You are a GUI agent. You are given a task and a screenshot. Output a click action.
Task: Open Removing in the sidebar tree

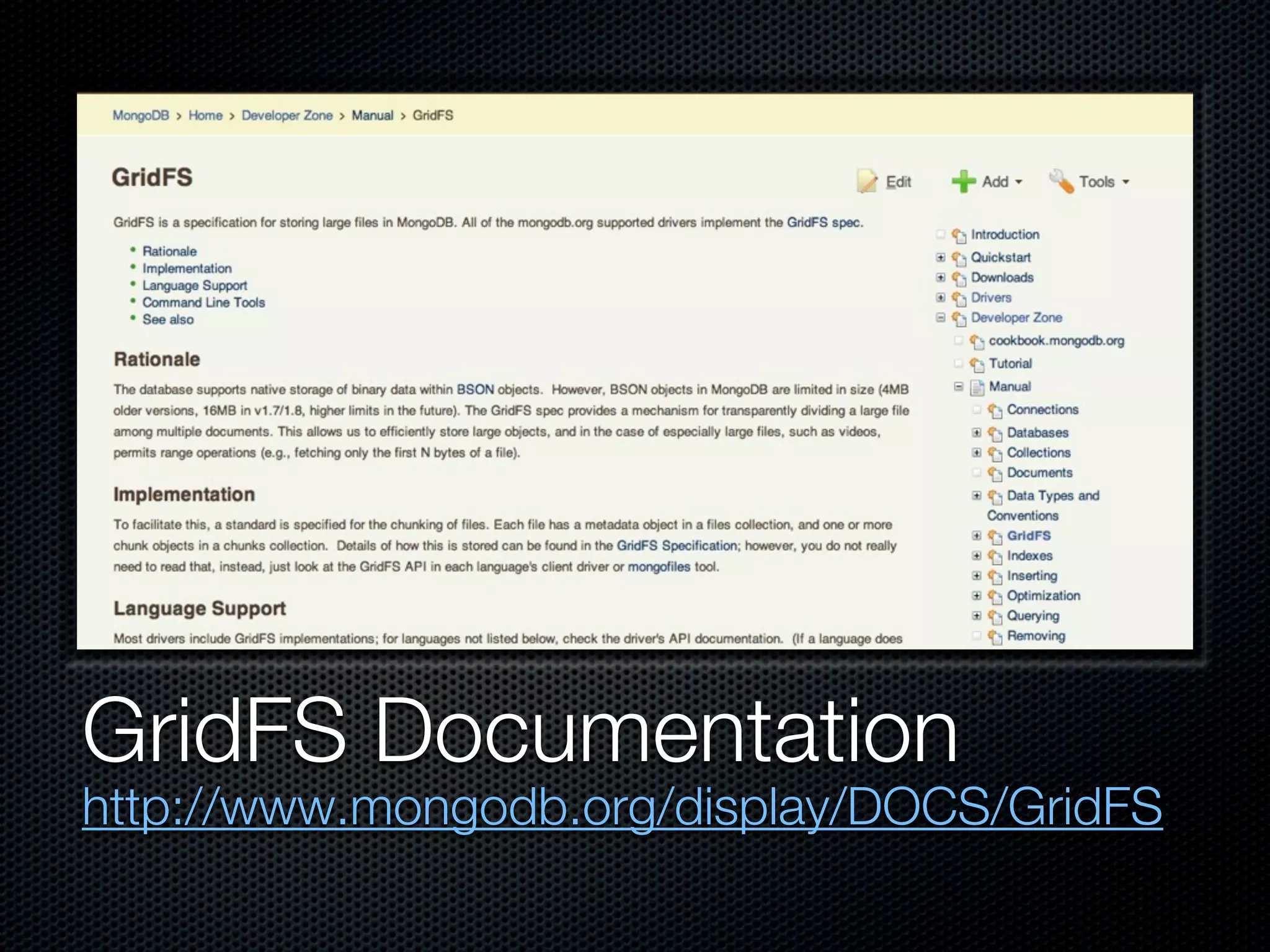click(1036, 636)
